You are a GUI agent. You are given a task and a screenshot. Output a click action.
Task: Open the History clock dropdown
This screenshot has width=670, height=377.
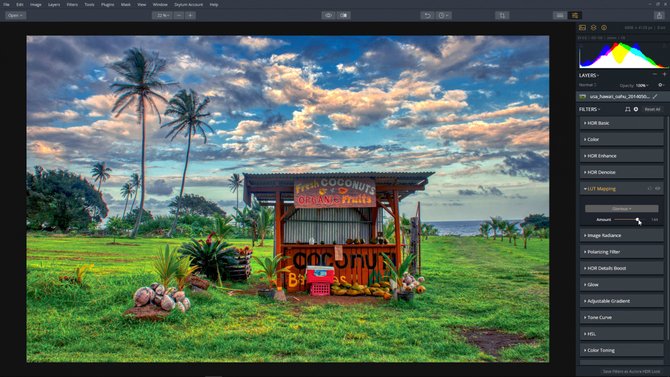click(443, 15)
